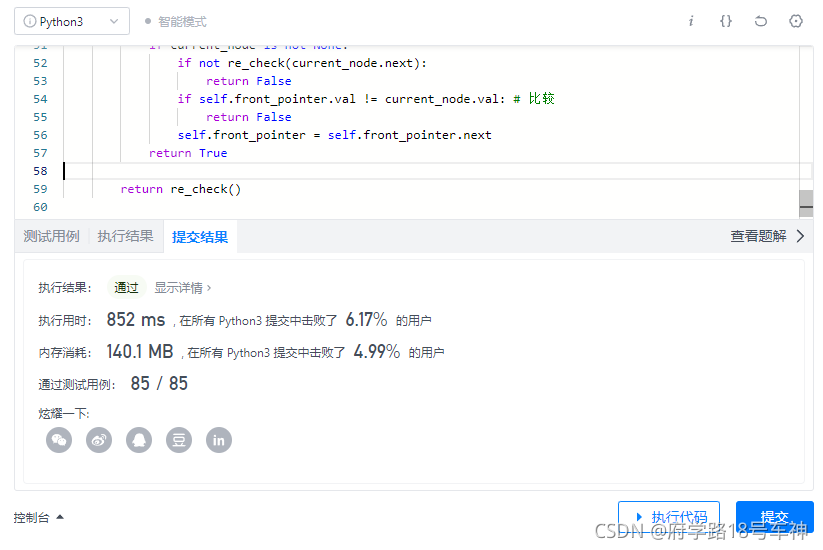
Task: Open 显示详情 details link
Action: 183,288
